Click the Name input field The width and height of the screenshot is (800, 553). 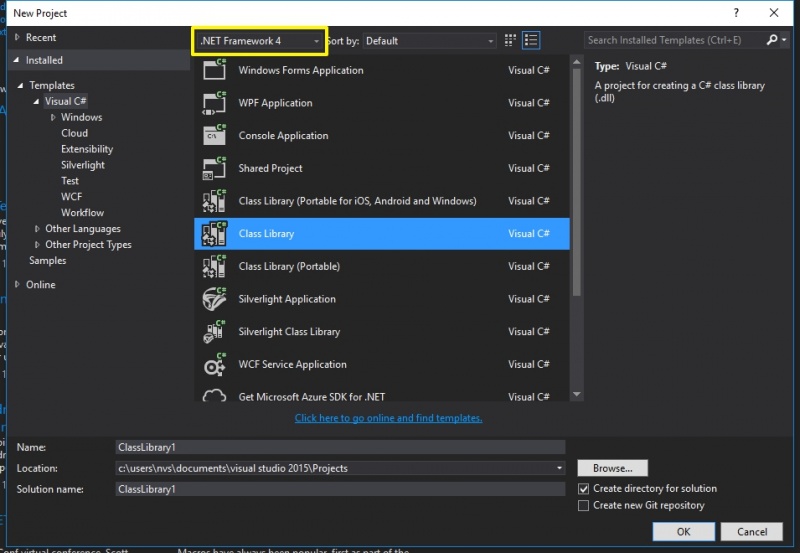[340, 447]
